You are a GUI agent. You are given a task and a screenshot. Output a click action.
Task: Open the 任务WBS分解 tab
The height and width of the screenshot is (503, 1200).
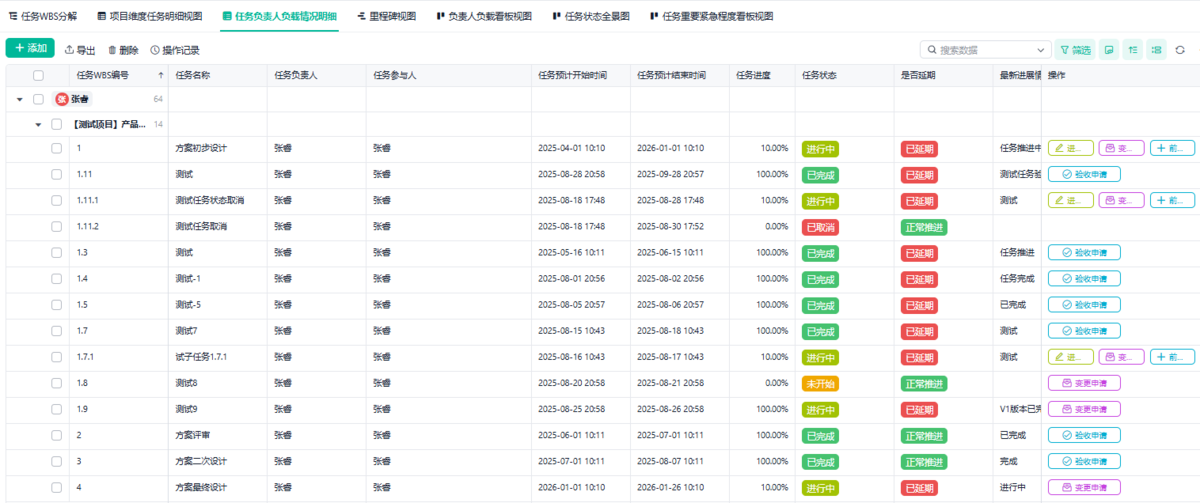(x=43, y=16)
